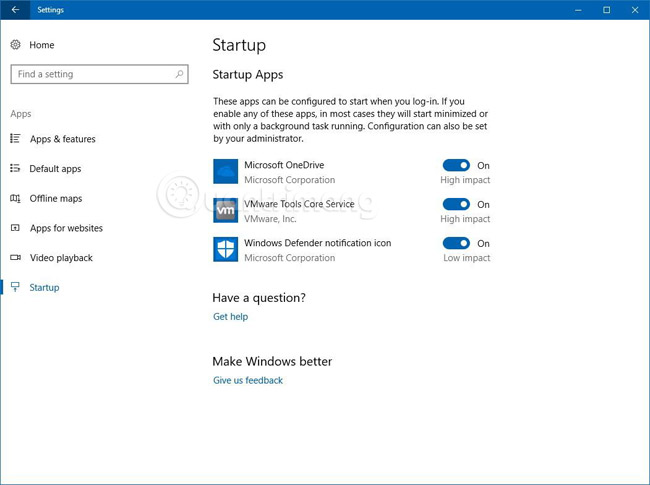The width and height of the screenshot is (650, 485).
Task: Click the Have a question? heading
Action: pyautogui.click(x=259, y=298)
